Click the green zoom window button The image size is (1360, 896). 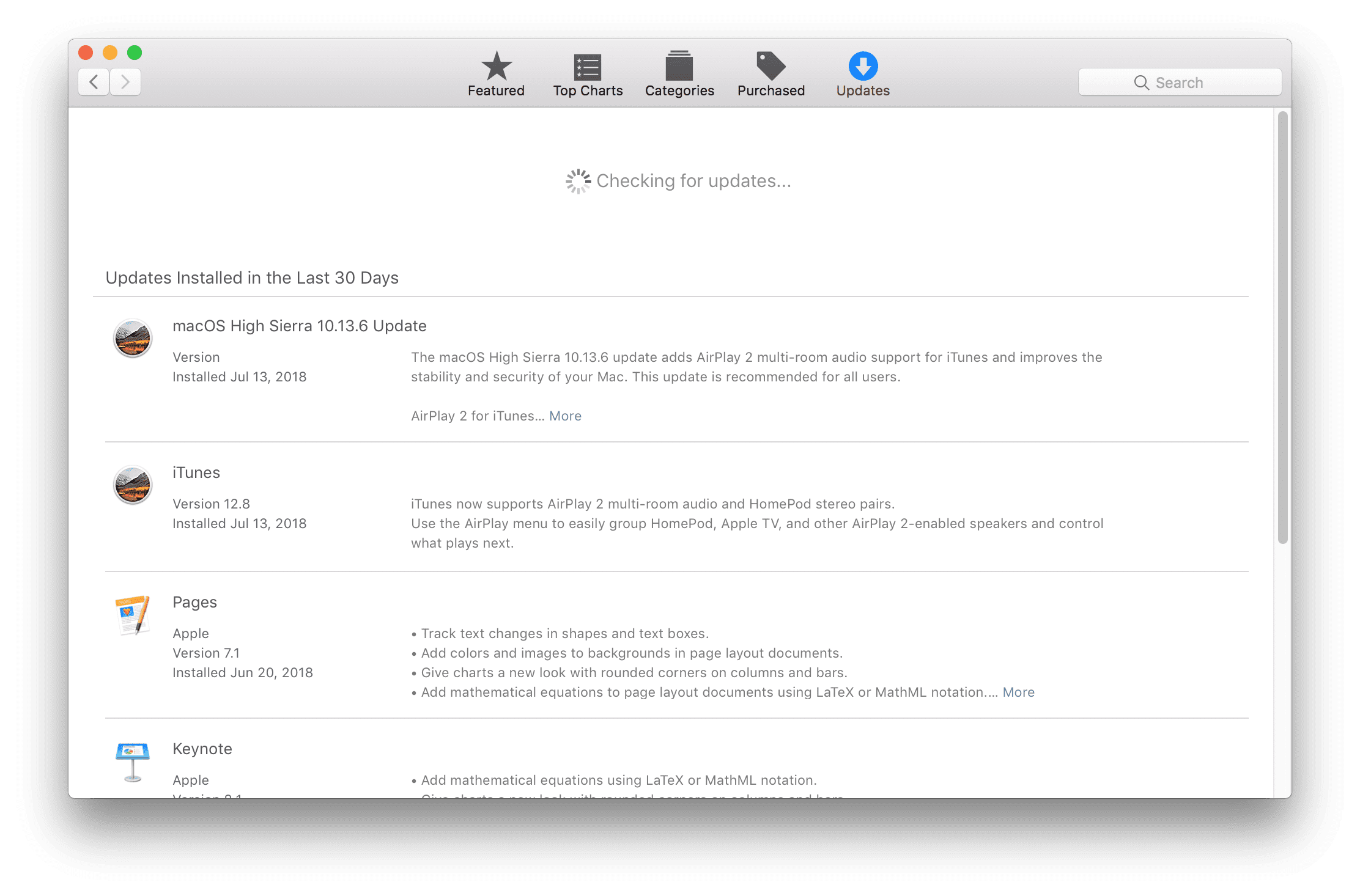(135, 53)
